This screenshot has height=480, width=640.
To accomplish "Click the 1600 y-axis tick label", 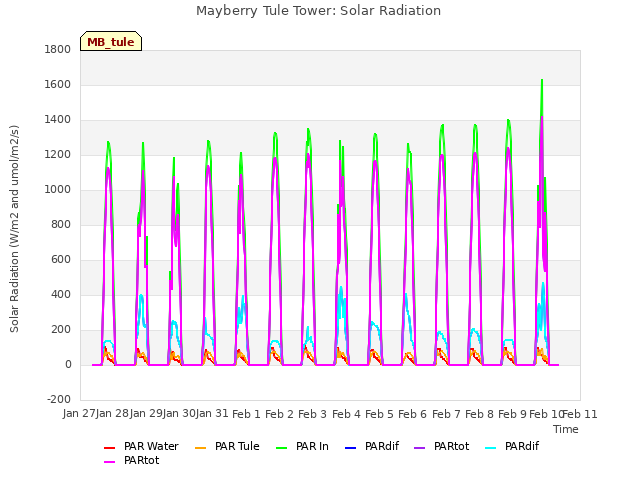I will point(58,84).
